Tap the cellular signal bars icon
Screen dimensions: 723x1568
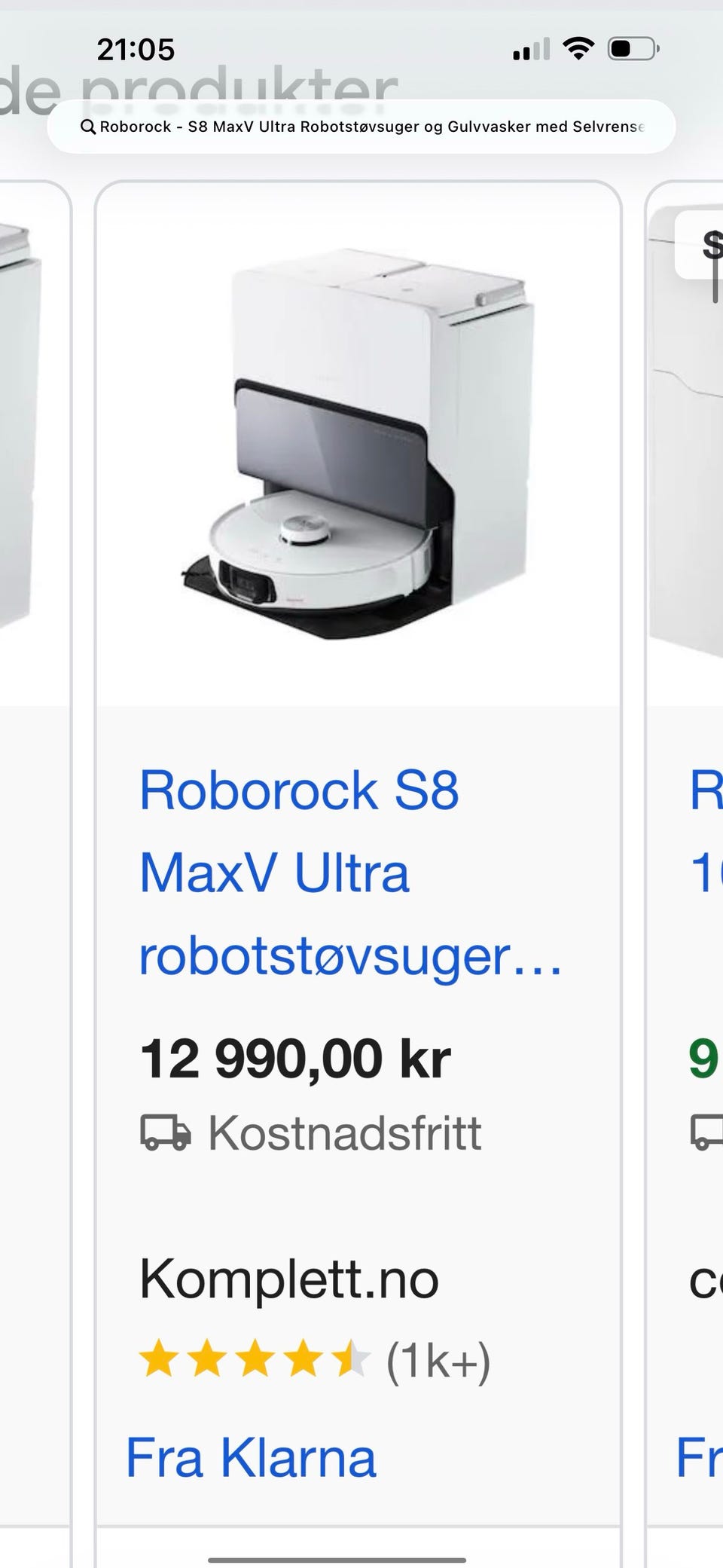[x=532, y=50]
